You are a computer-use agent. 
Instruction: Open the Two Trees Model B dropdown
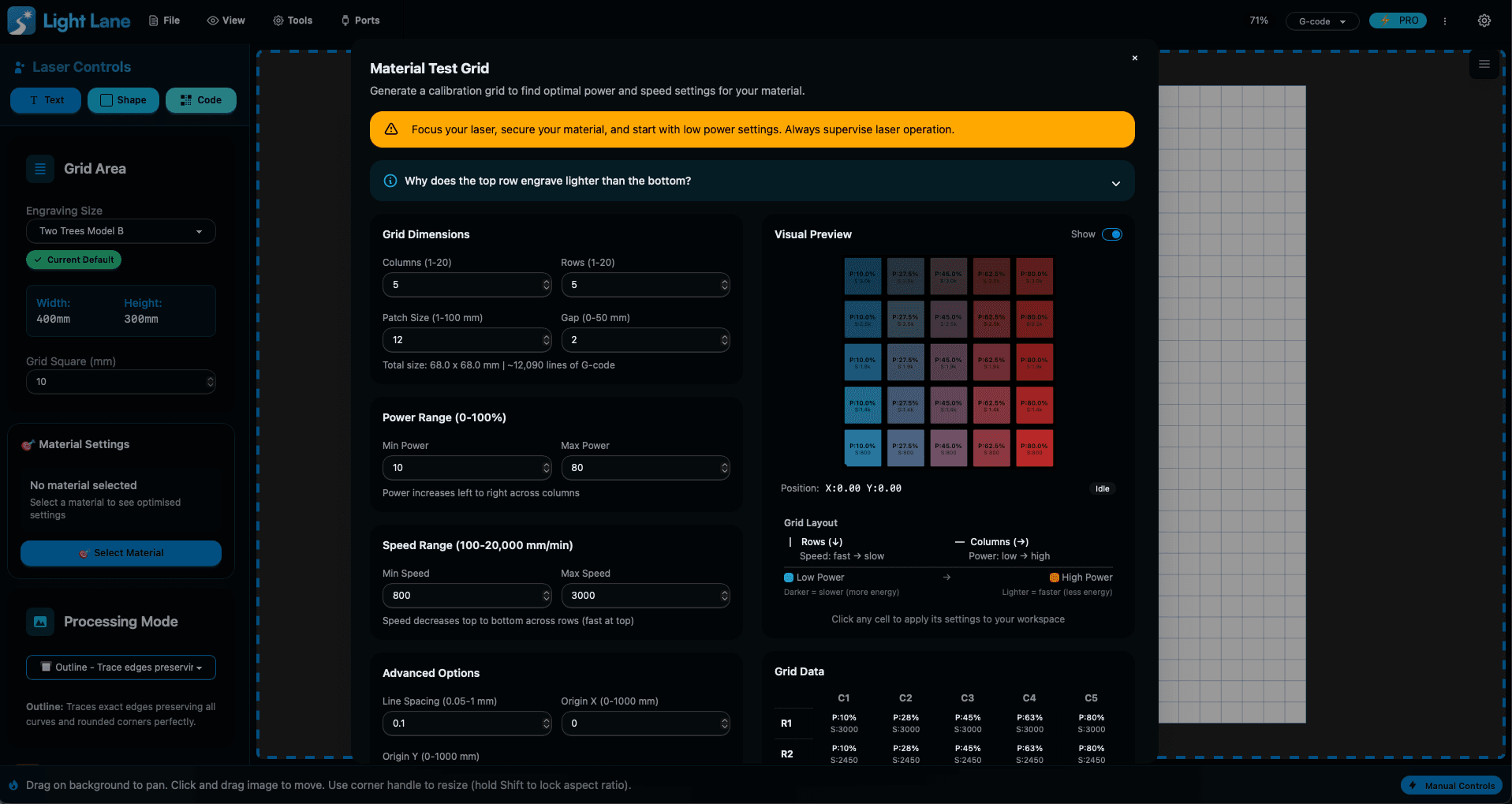pyautogui.click(x=121, y=231)
